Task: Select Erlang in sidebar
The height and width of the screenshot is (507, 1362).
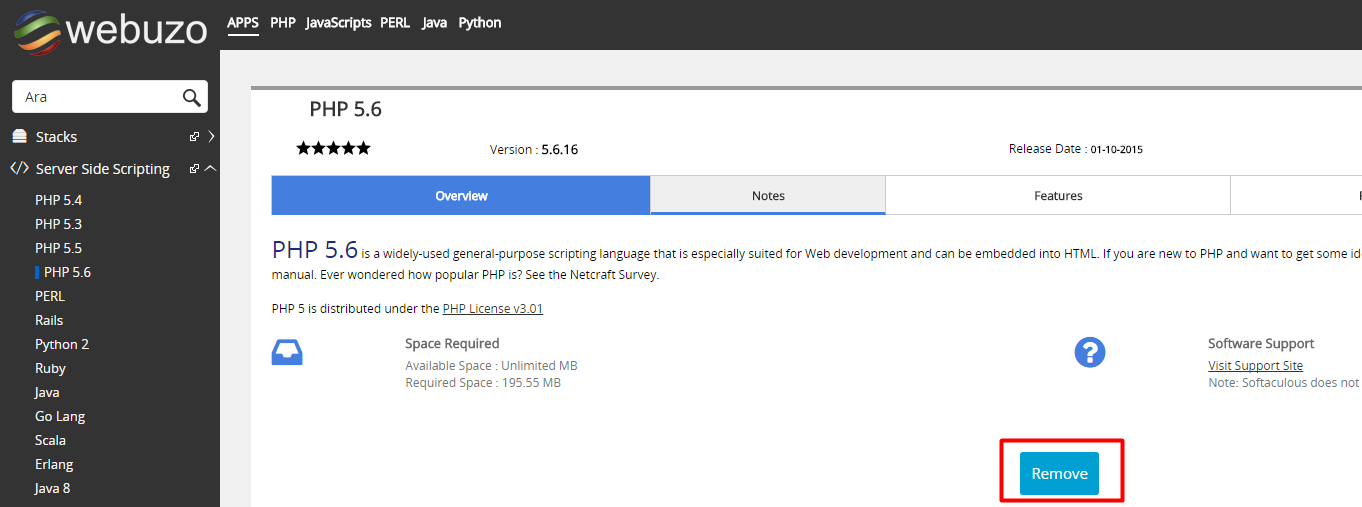Action: point(54,464)
